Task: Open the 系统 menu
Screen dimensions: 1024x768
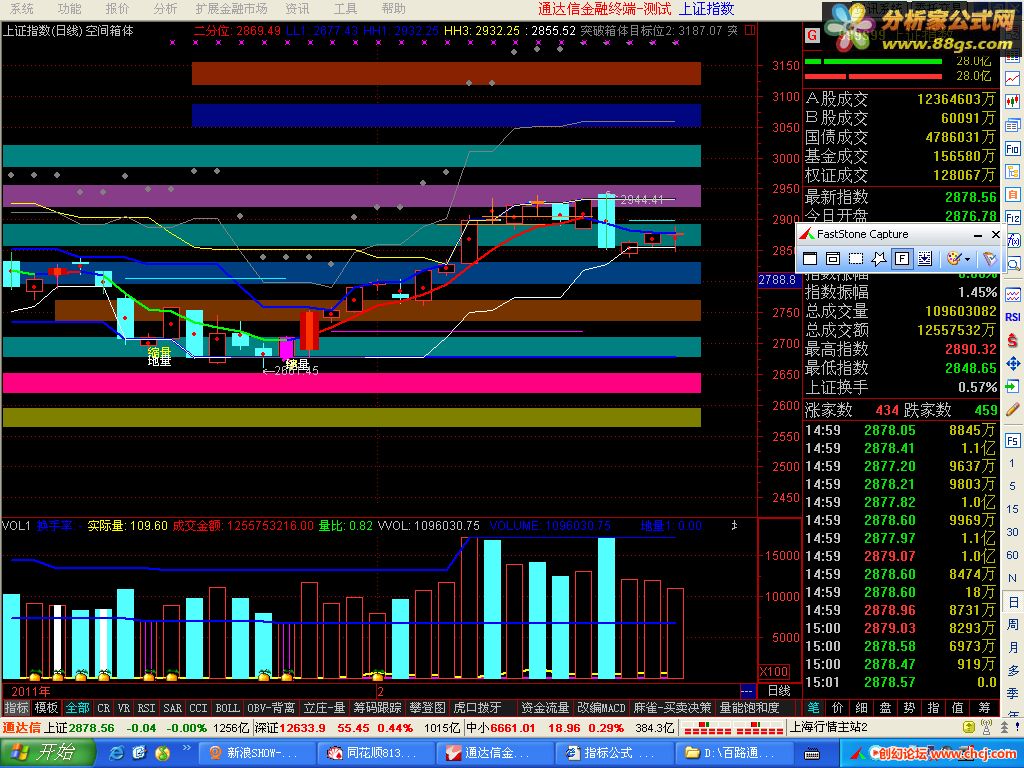Action: [x=21, y=8]
